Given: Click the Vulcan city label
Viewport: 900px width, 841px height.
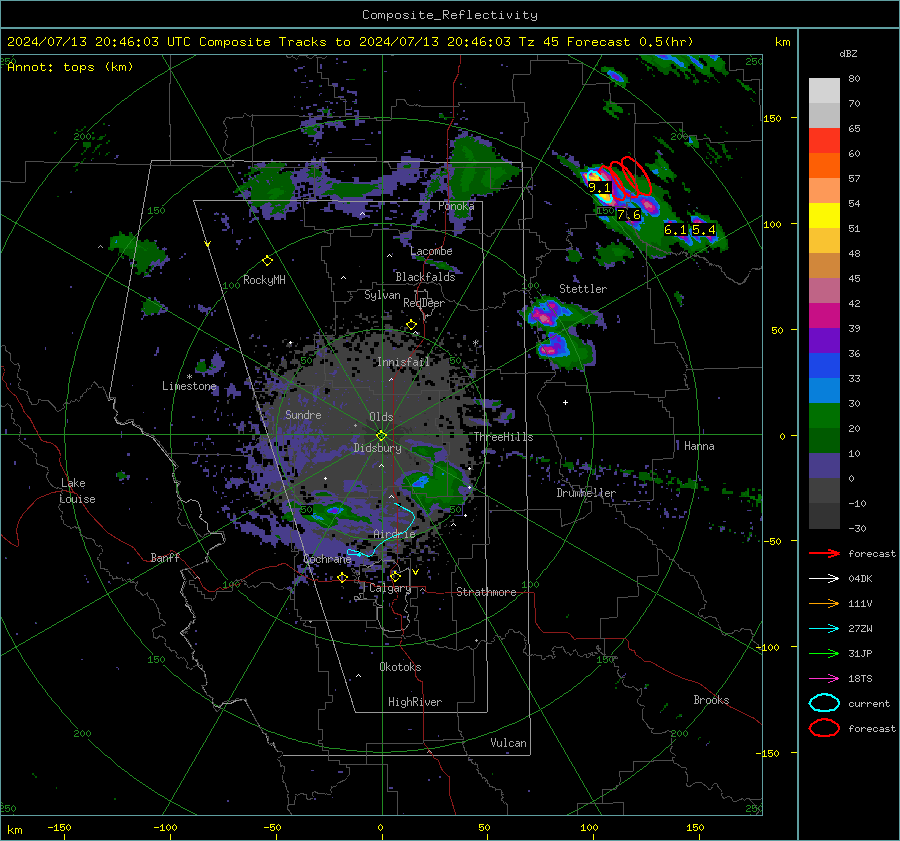Looking at the screenshot, I should (x=508, y=743).
